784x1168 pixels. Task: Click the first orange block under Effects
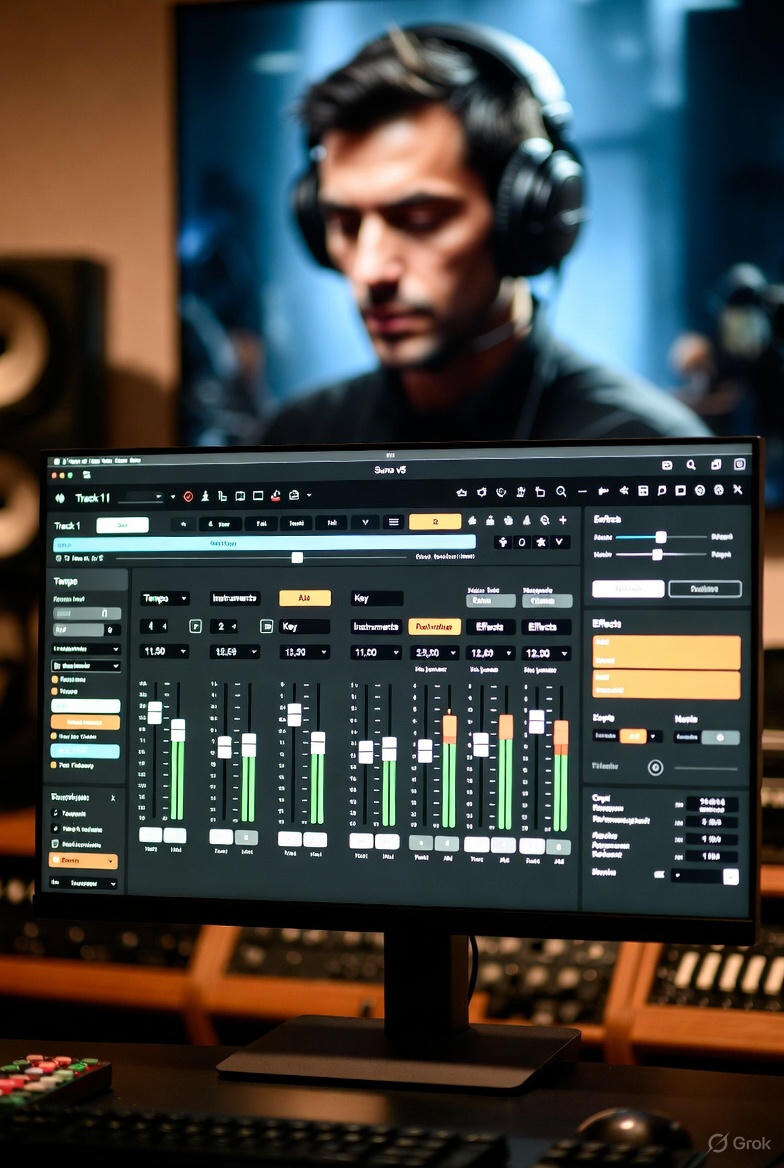tap(666, 653)
